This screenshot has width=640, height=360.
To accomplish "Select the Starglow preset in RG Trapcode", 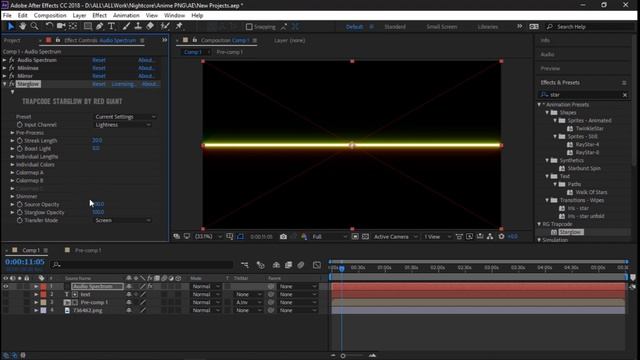I will click(x=571, y=232).
